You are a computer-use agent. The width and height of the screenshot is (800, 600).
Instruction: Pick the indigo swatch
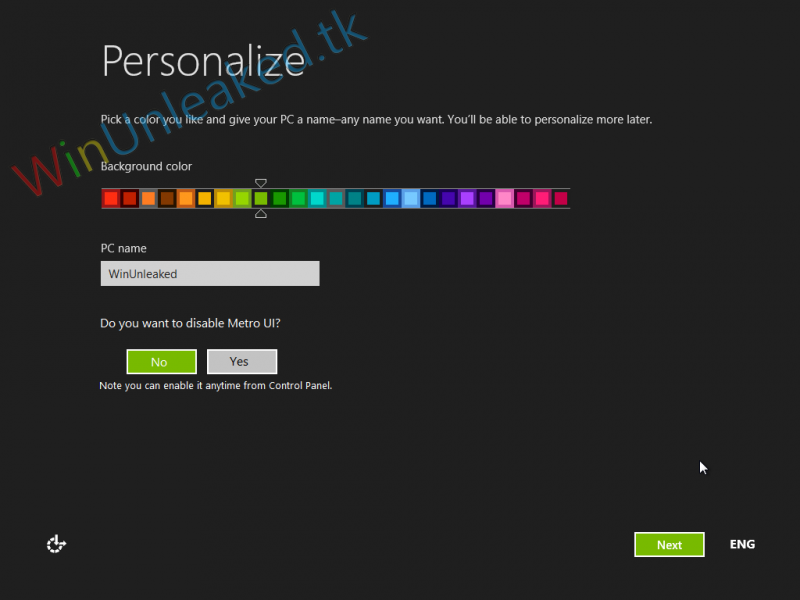coord(448,198)
